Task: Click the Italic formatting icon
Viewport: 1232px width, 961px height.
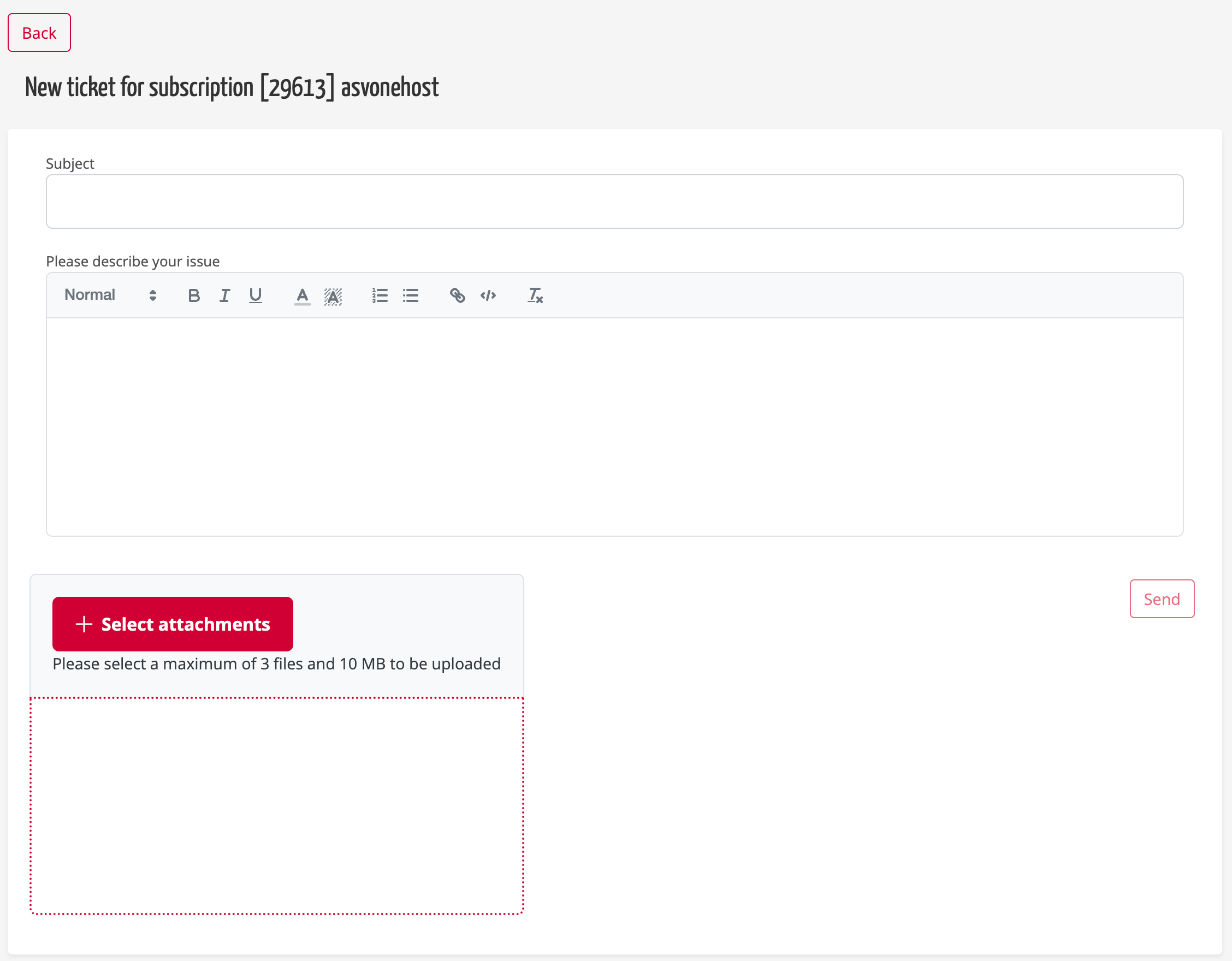Action: 223,295
